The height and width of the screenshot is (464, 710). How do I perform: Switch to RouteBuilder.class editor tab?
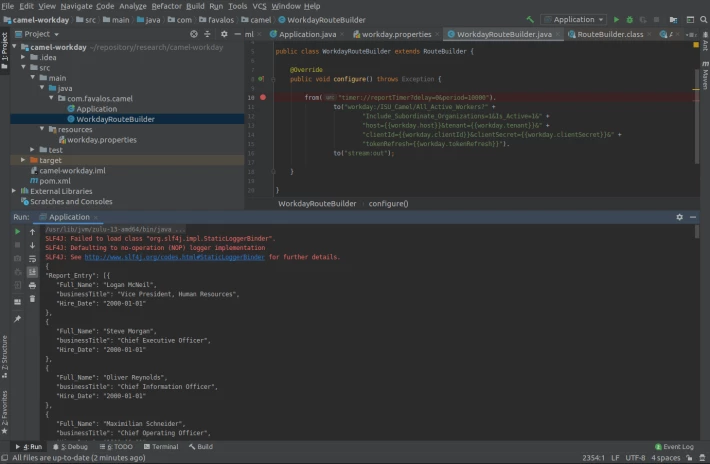(x=610, y=34)
